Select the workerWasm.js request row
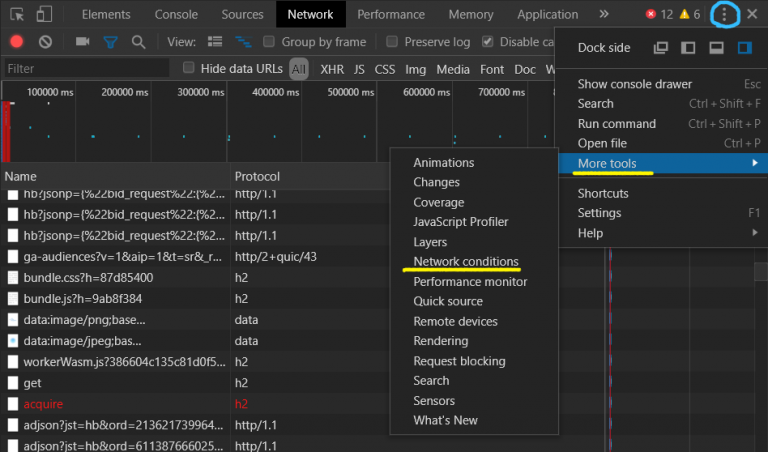768x452 pixels. click(x=195, y=362)
